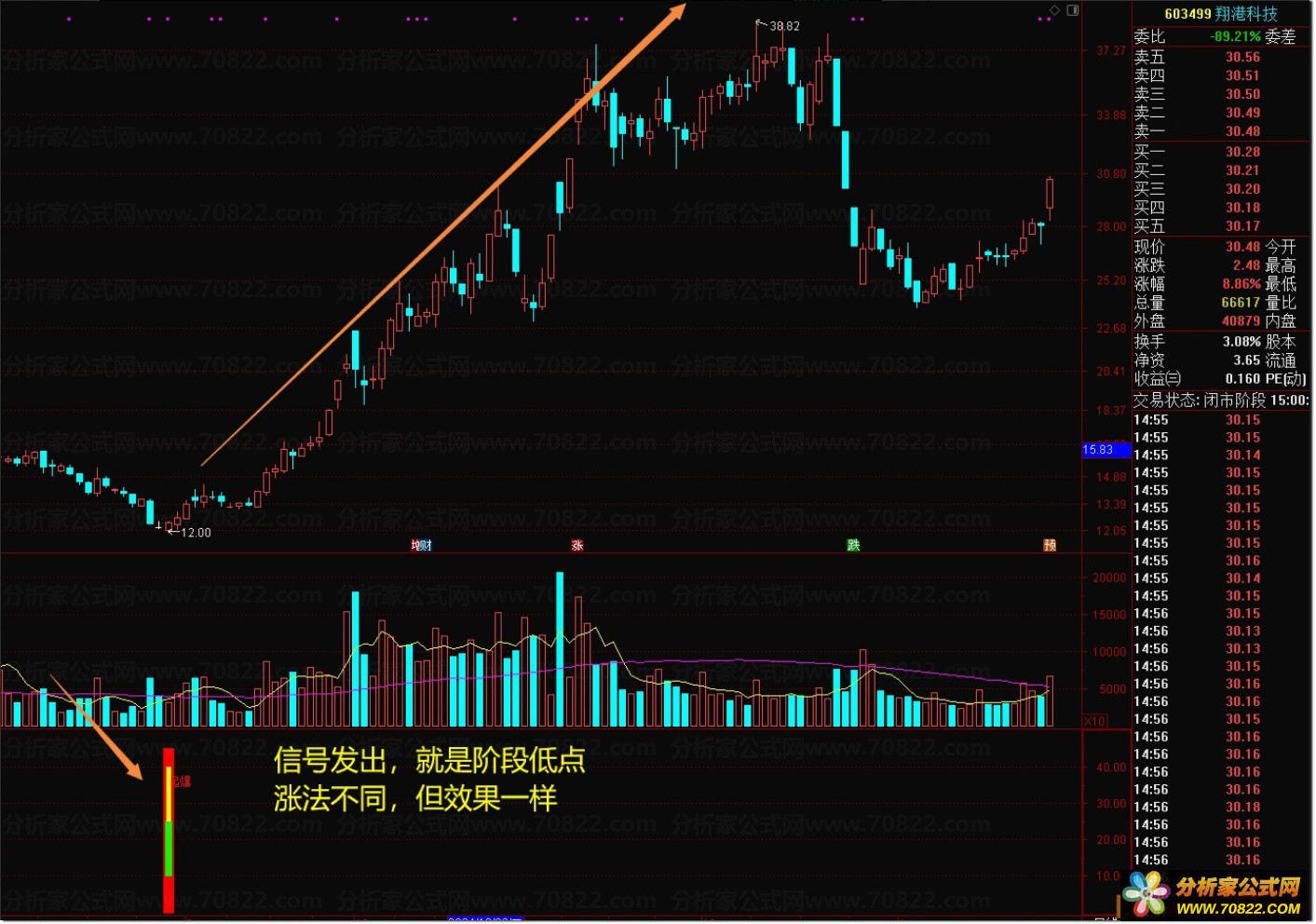Viewport: 1316px width, 924px height.
Task: Click the 委差 label
Action: tap(1281, 36)
